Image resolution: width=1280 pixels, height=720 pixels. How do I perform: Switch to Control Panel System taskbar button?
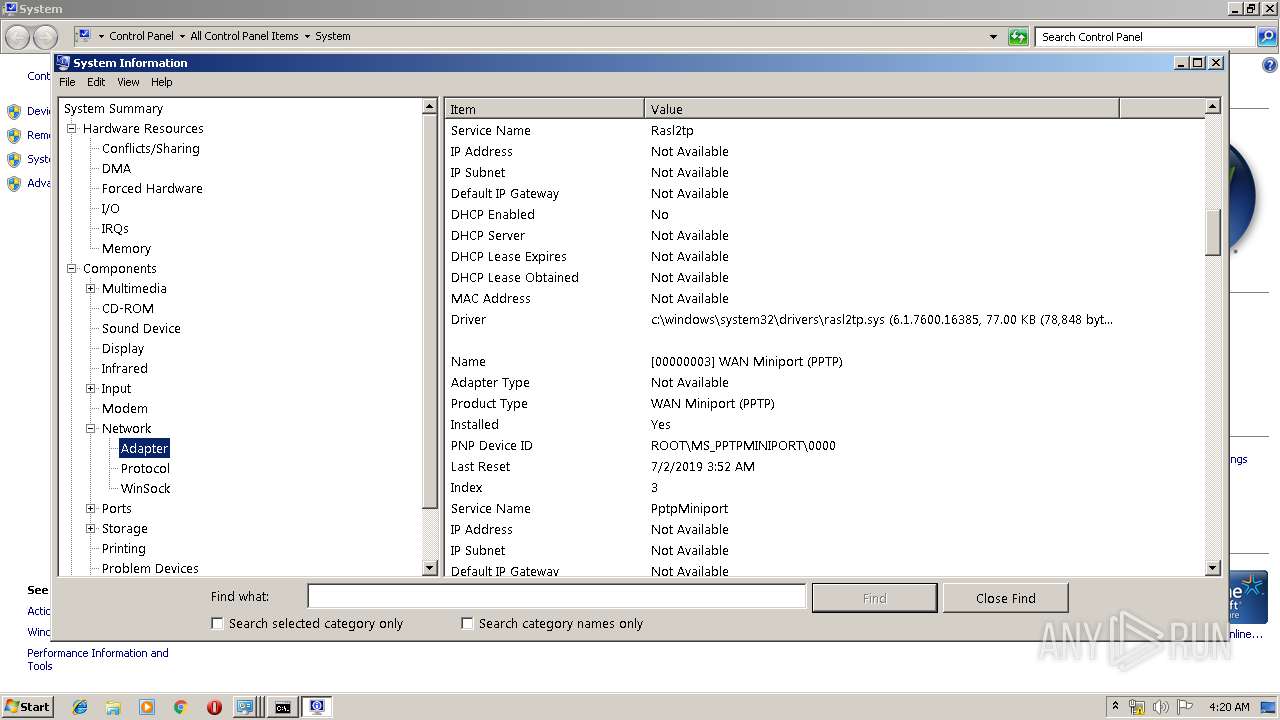[246, 706]
